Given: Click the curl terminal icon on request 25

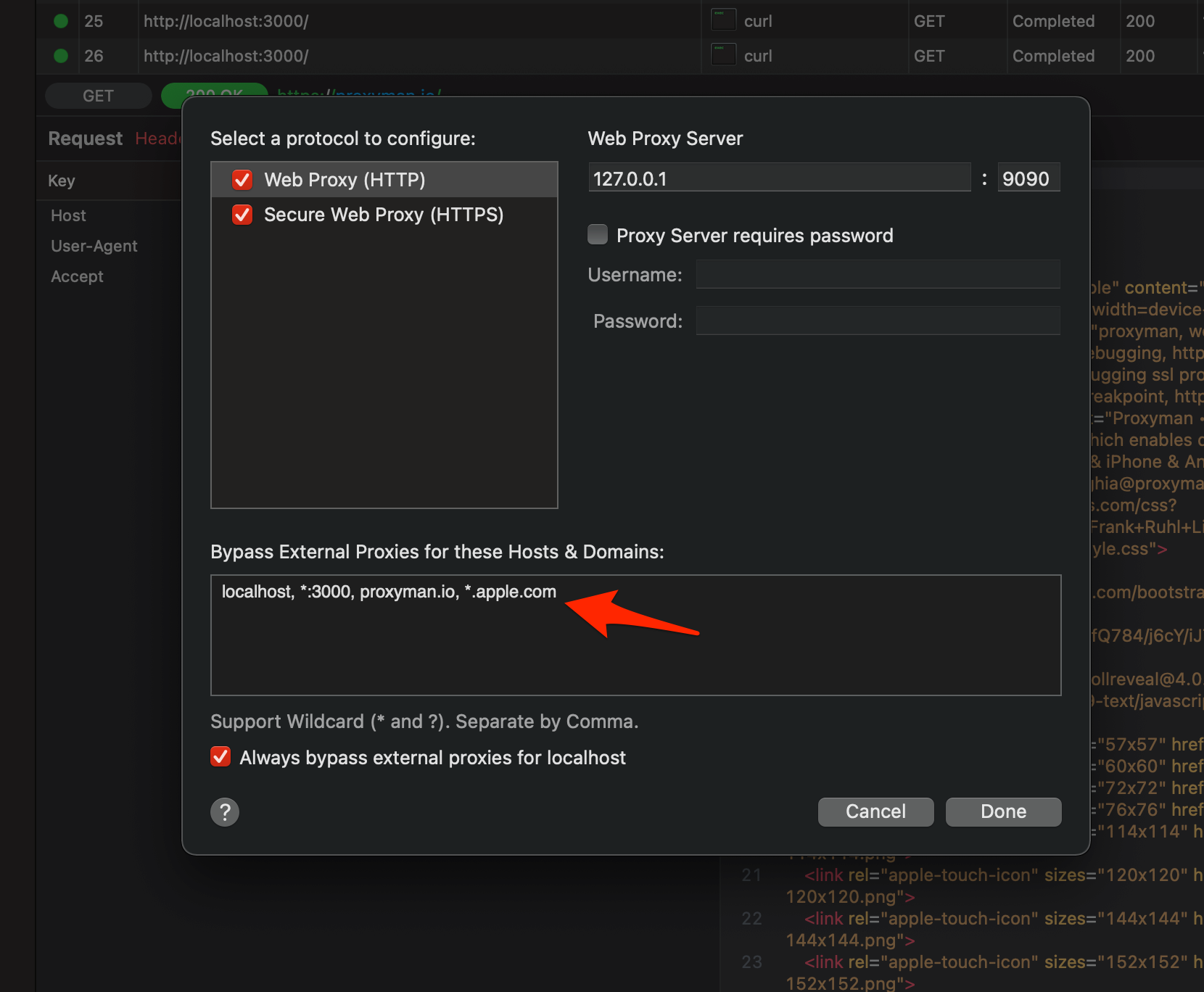Looking at the screenshot, I should tap(722, 20).
